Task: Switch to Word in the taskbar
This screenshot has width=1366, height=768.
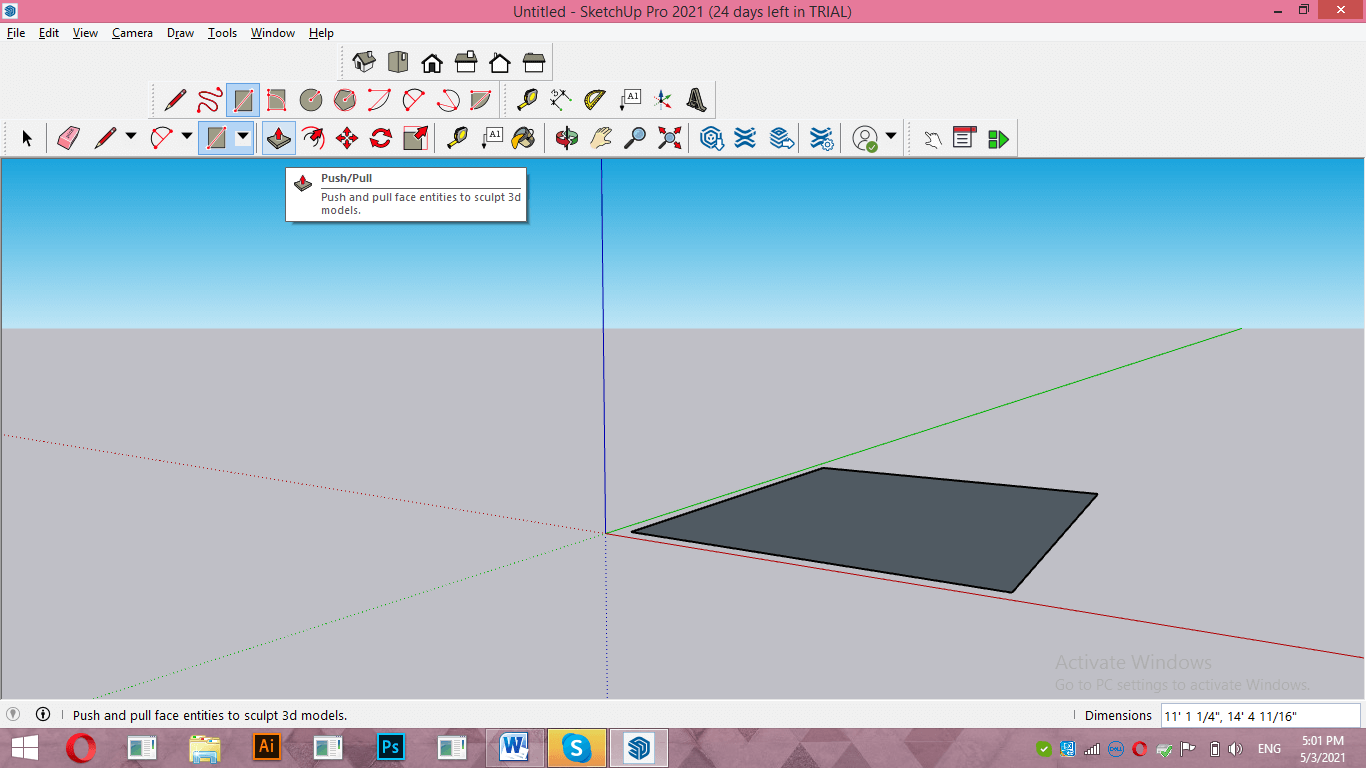Action: point(514,747)
